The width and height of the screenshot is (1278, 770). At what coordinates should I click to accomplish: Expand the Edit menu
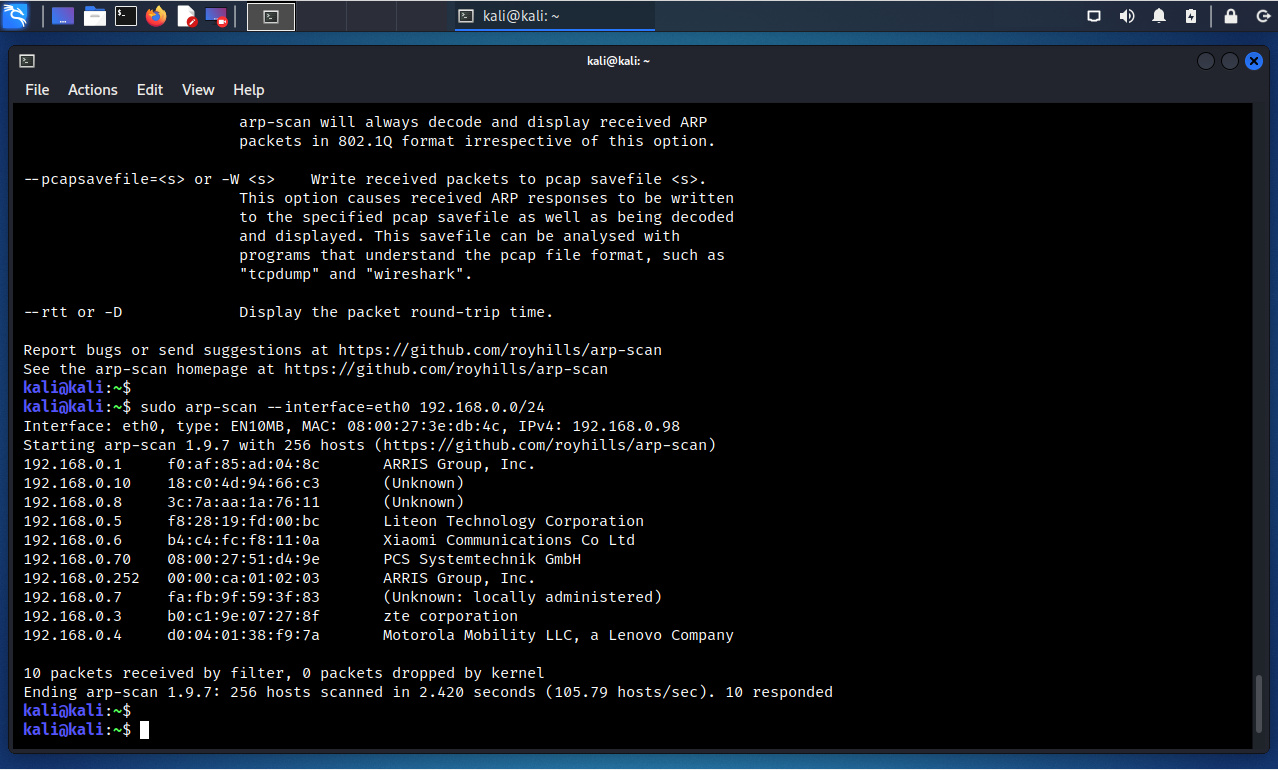point(150,90)
